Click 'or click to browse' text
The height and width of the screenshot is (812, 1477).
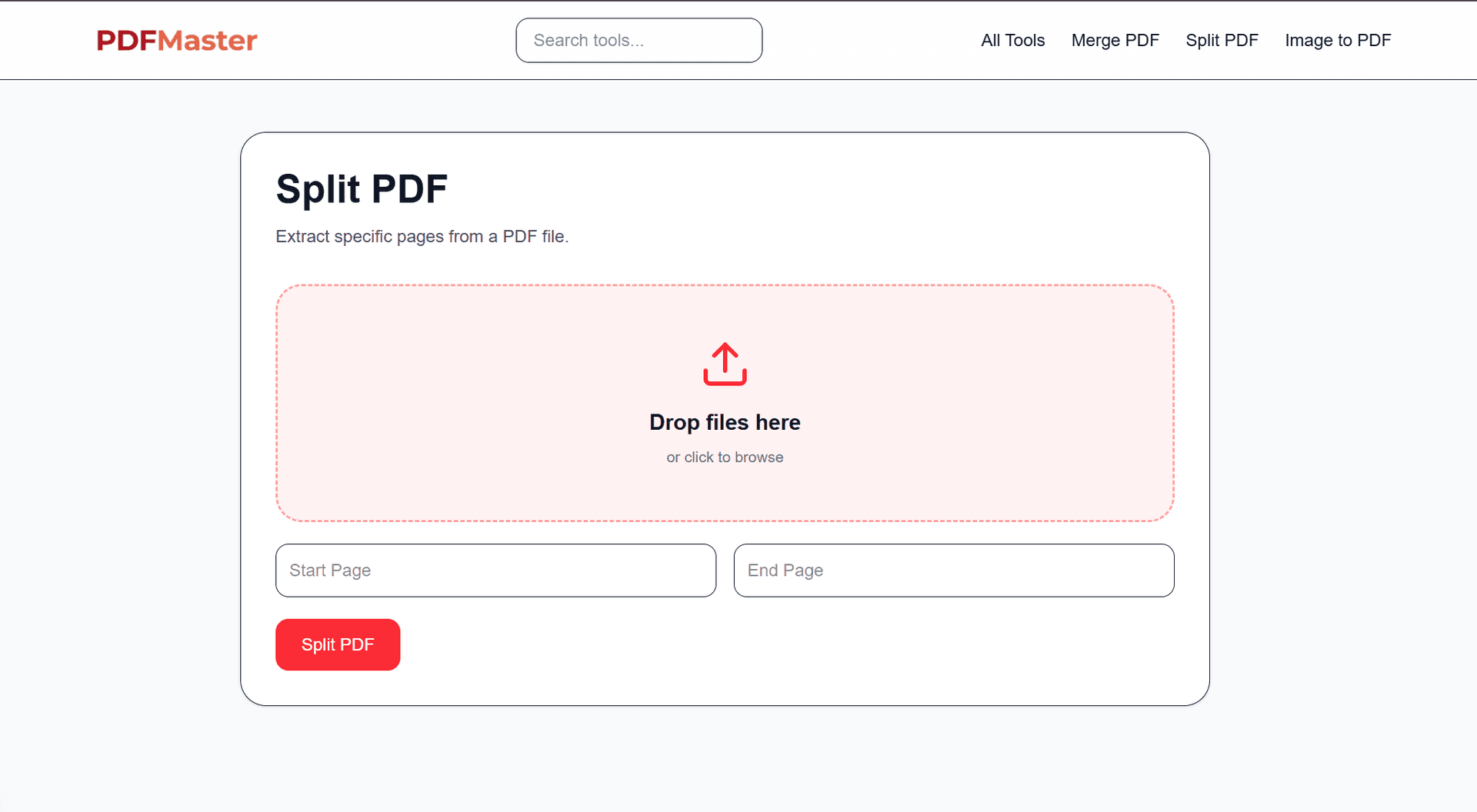(725, 458)
